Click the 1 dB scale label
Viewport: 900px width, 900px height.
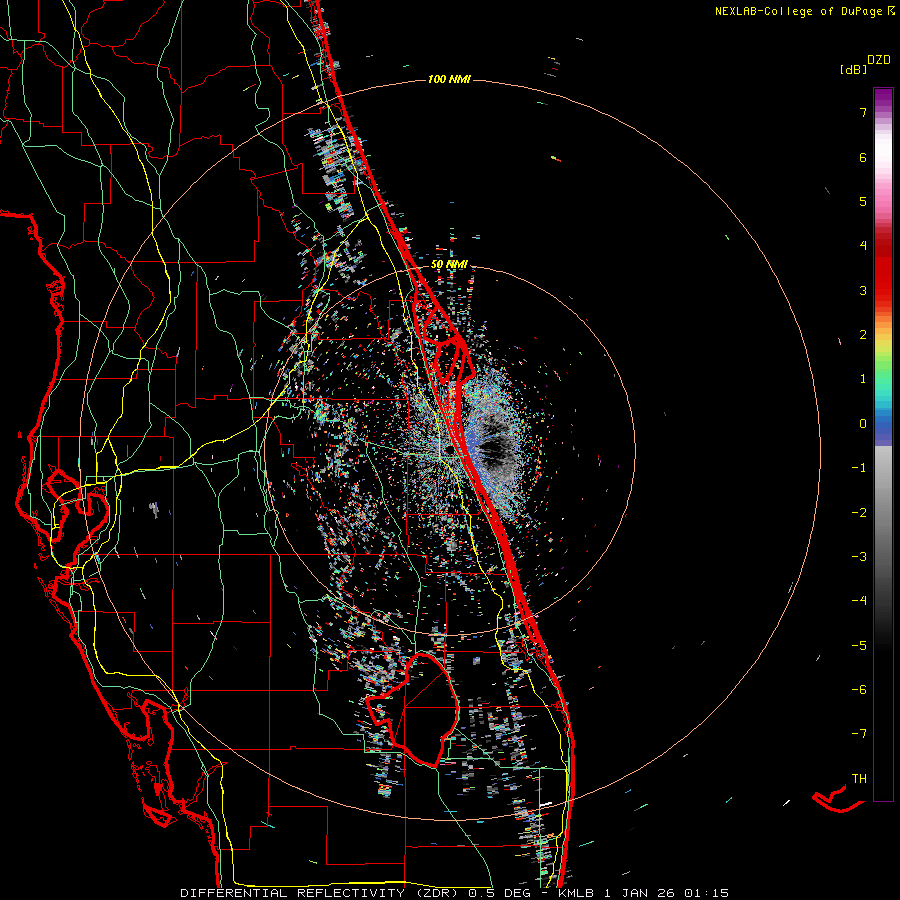863,379
